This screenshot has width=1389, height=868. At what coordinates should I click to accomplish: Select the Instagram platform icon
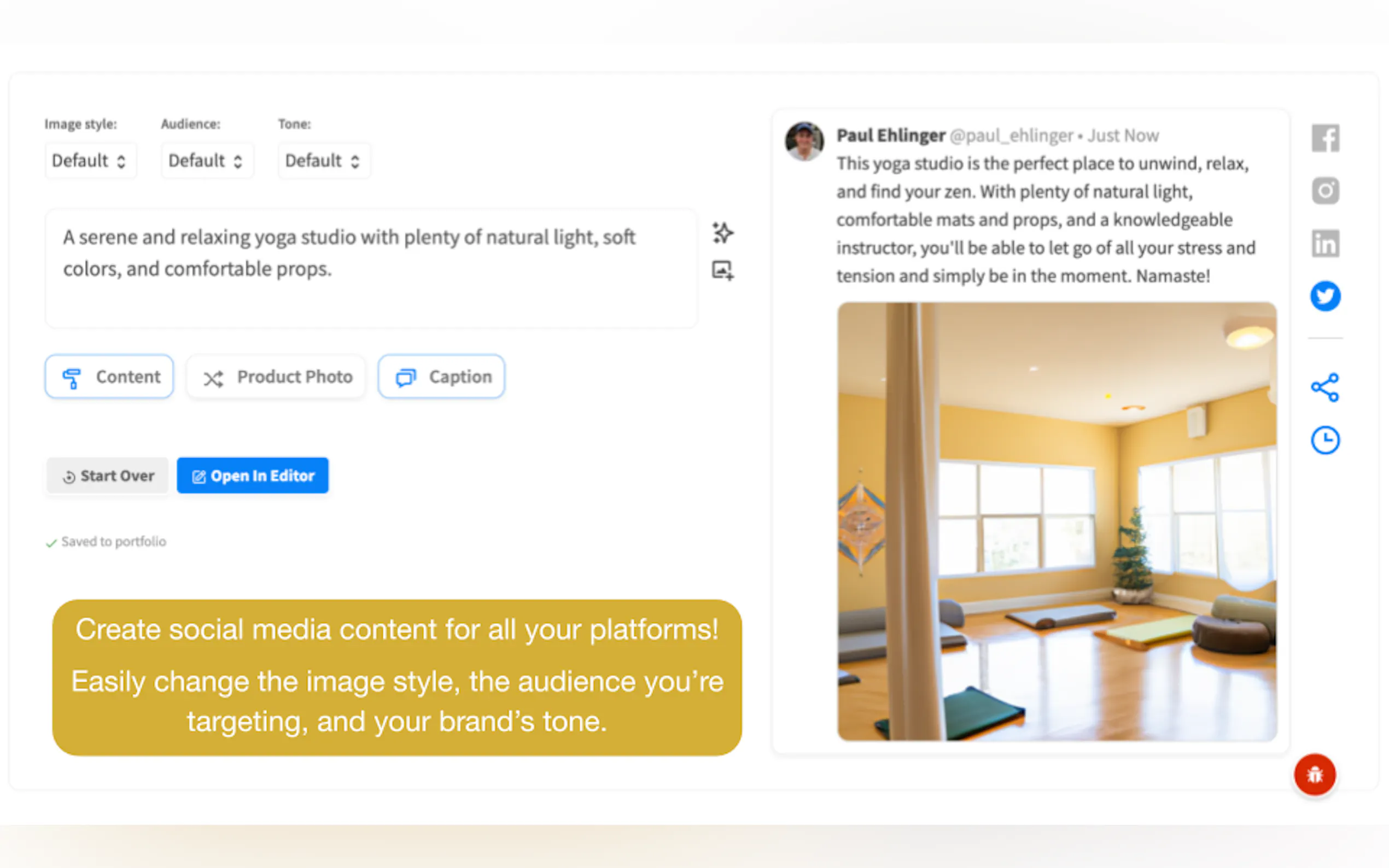1324,191
